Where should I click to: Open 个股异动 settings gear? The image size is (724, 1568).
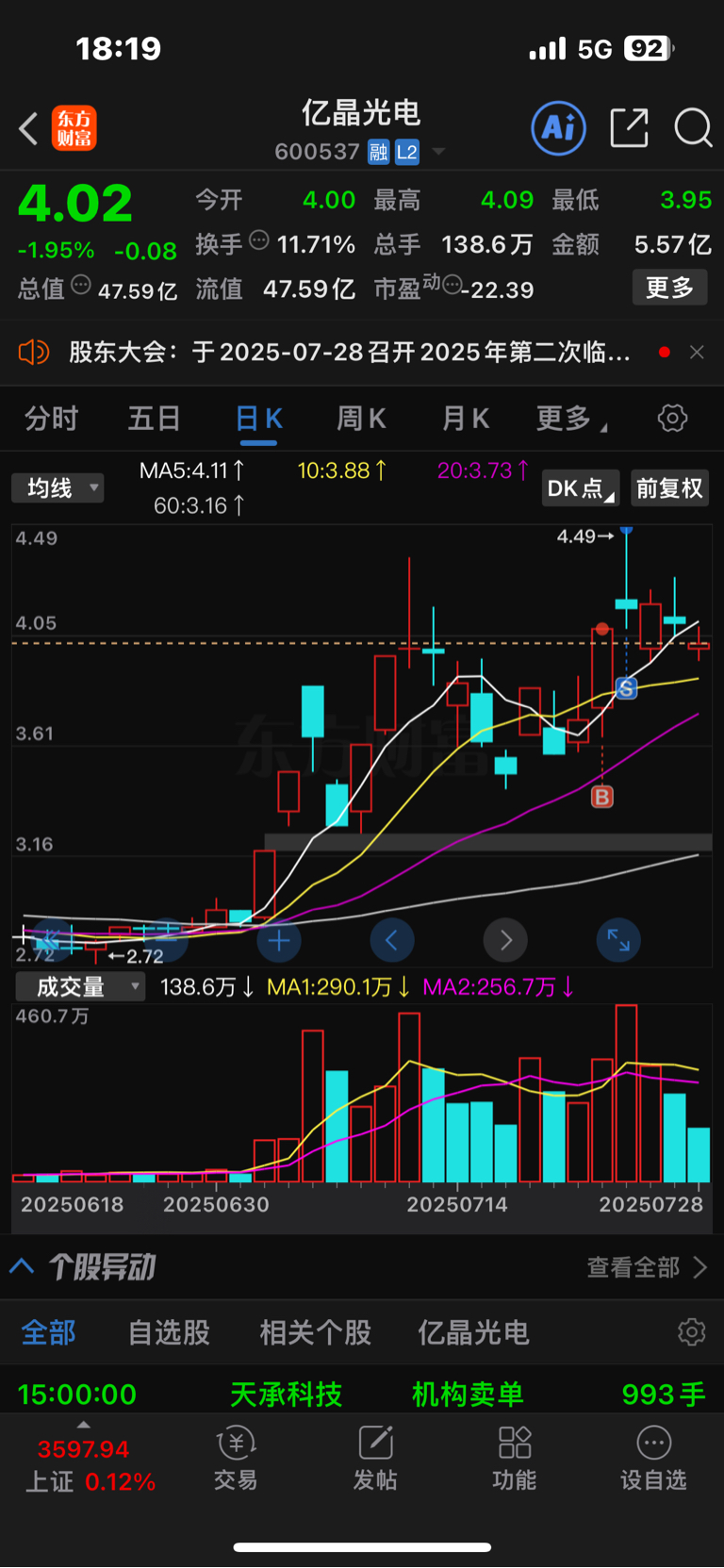click(691, 1332)
